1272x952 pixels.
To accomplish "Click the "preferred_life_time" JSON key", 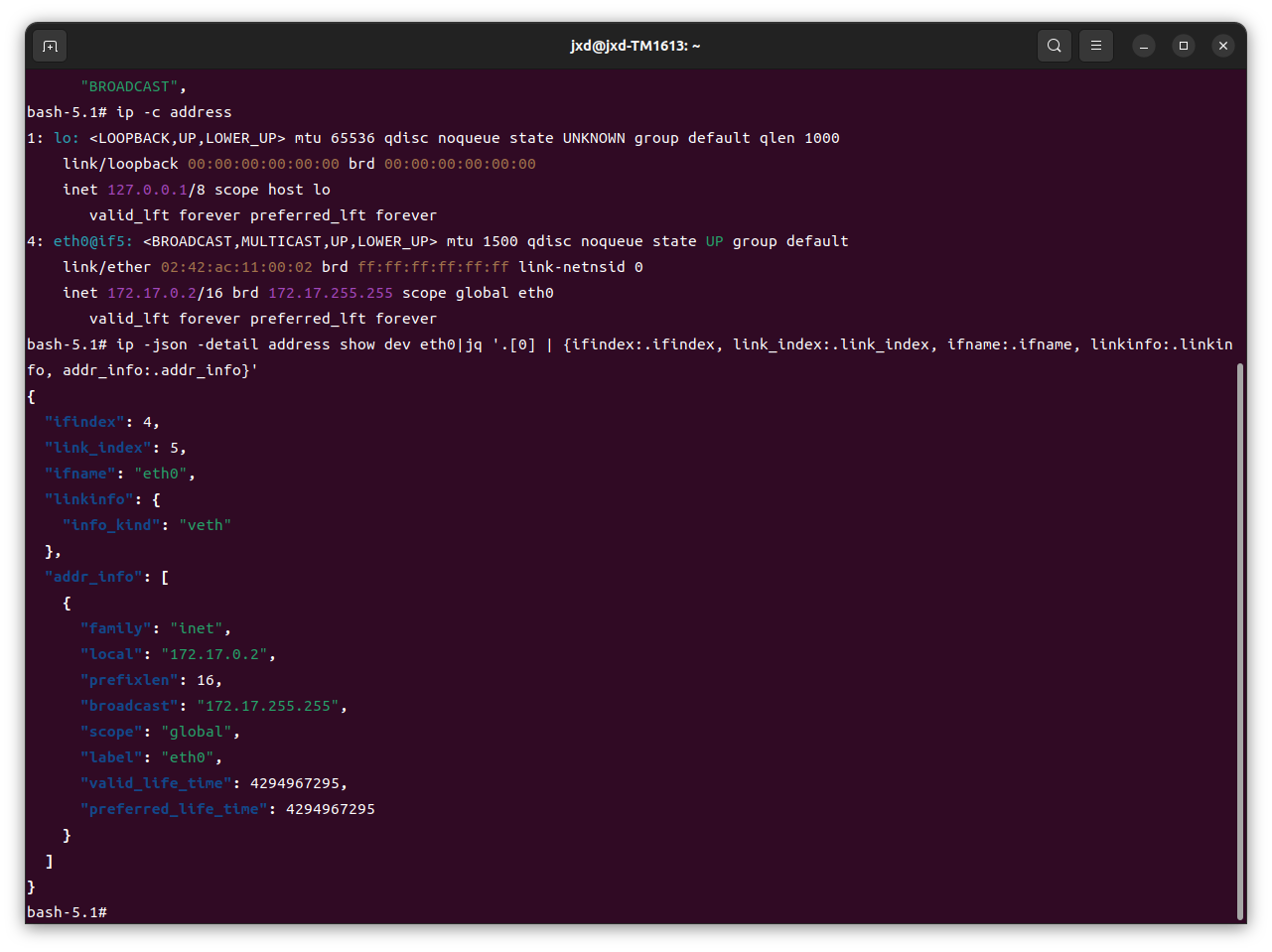I will click(174, 809).
